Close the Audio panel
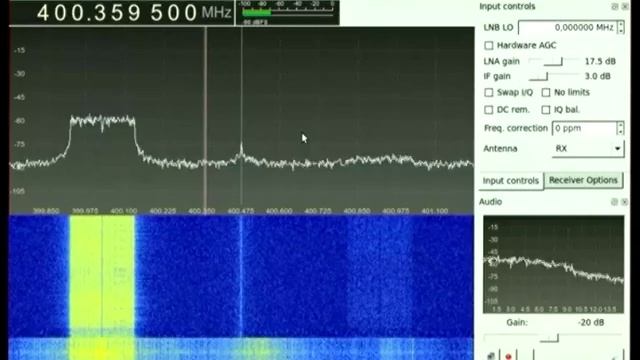The image size is (640, 360). tap(624, 202)
